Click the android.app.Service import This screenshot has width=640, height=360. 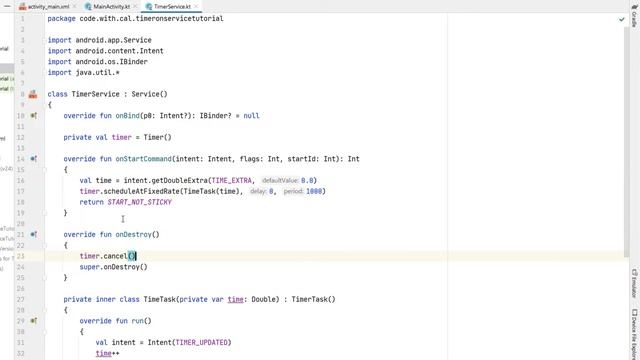tap(113, 40)
